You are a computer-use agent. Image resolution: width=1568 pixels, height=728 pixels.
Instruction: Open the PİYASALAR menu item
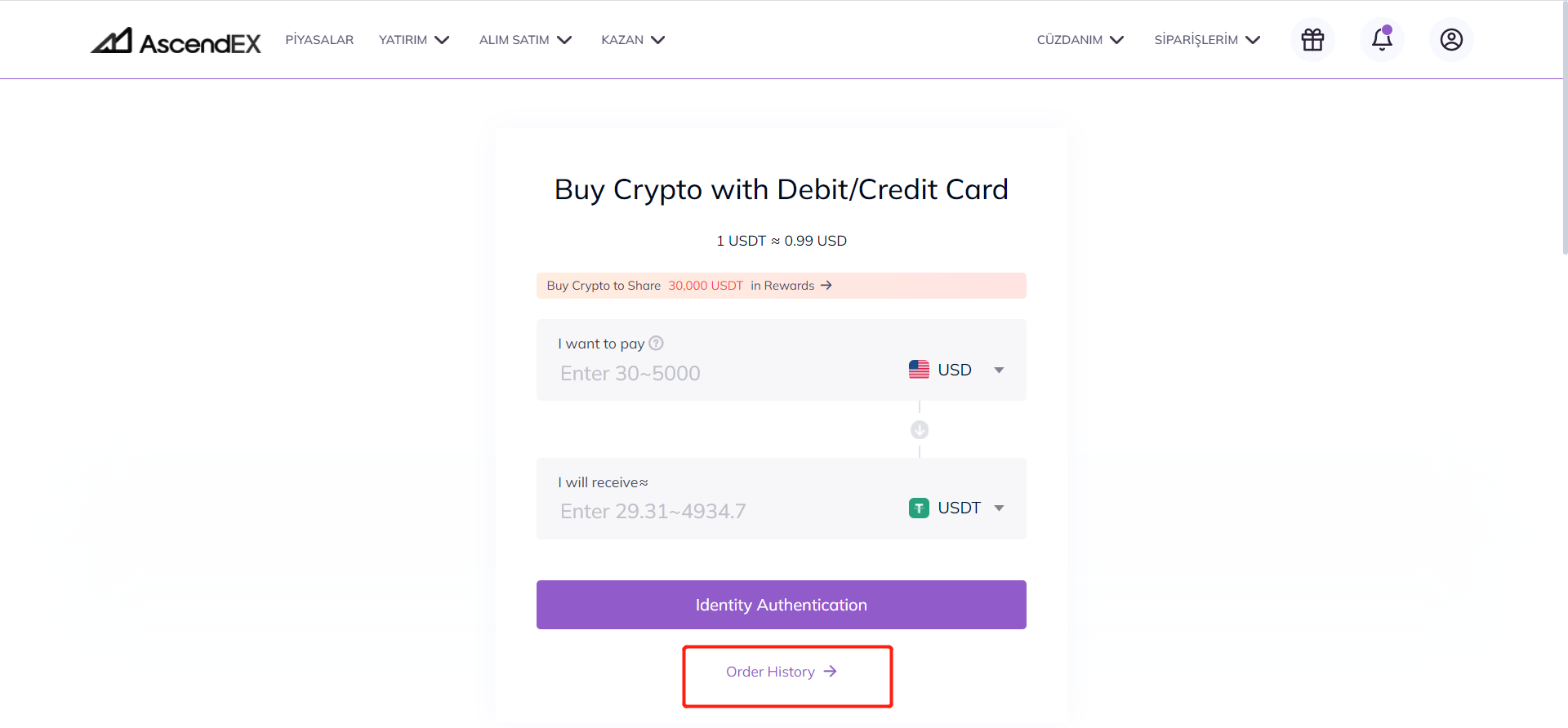coord(319,39)
